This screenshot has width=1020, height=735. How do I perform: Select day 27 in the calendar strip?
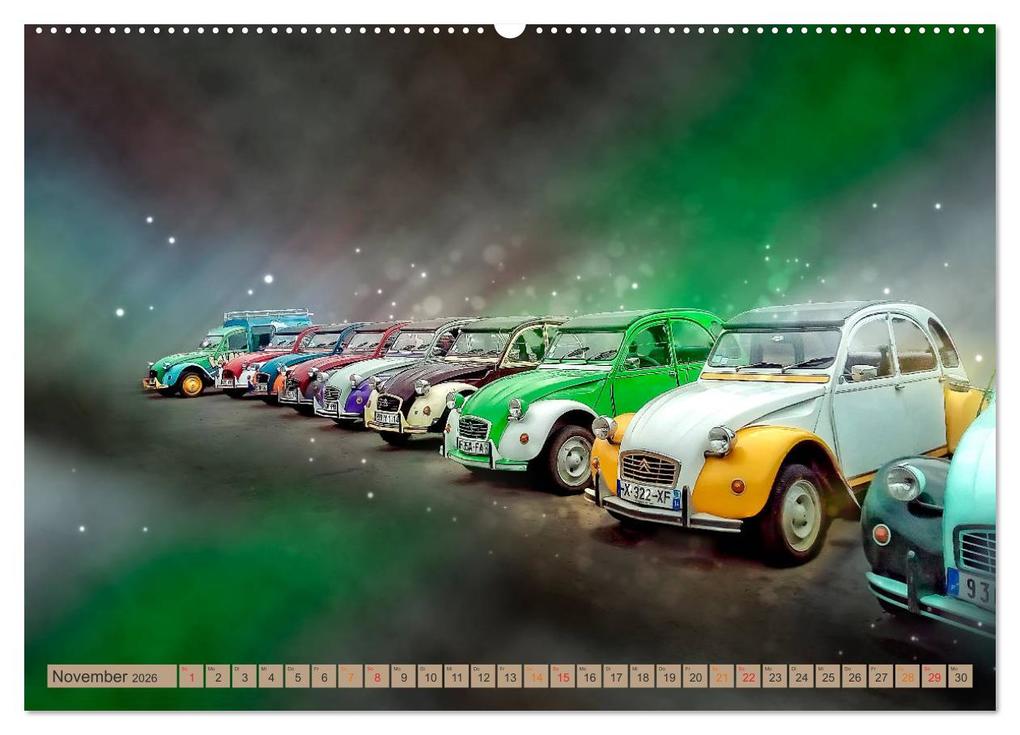[x=881, y=676]
